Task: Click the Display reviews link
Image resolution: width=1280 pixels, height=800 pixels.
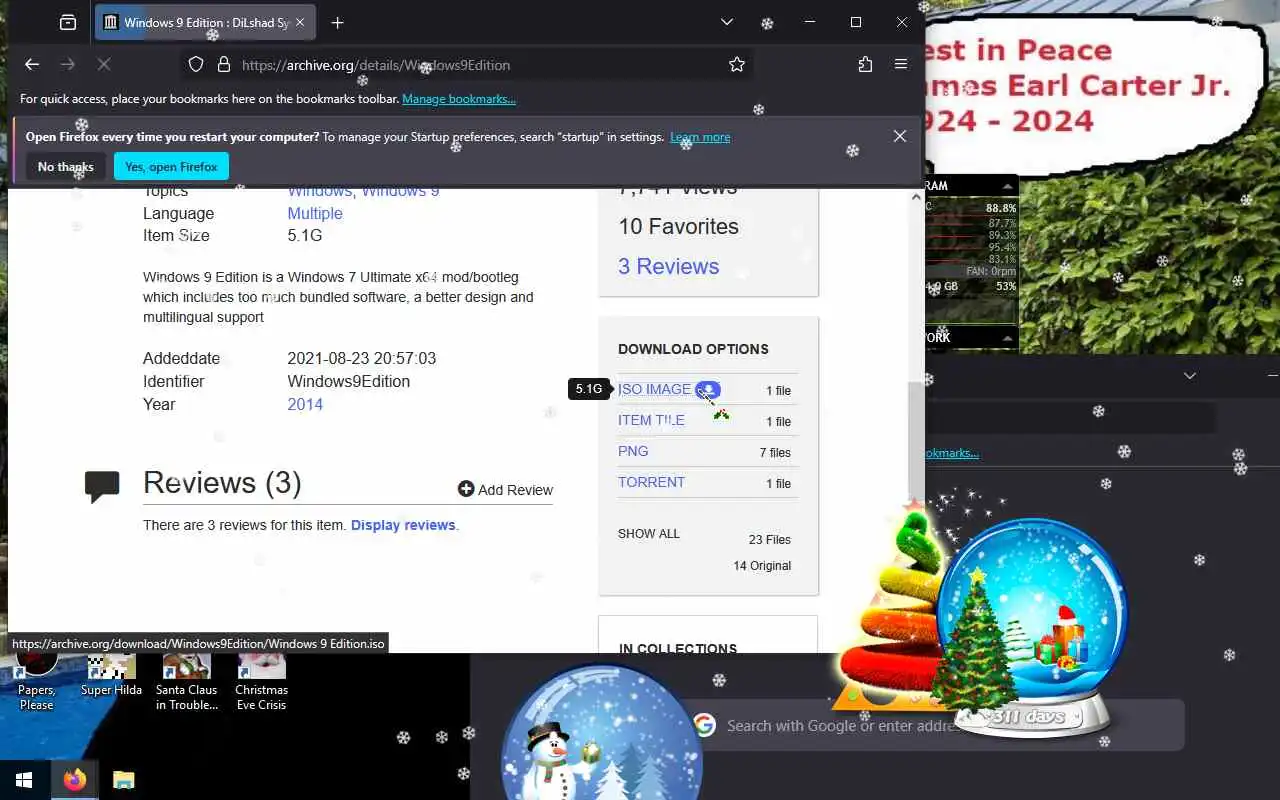Action: (x=403, y=525)
